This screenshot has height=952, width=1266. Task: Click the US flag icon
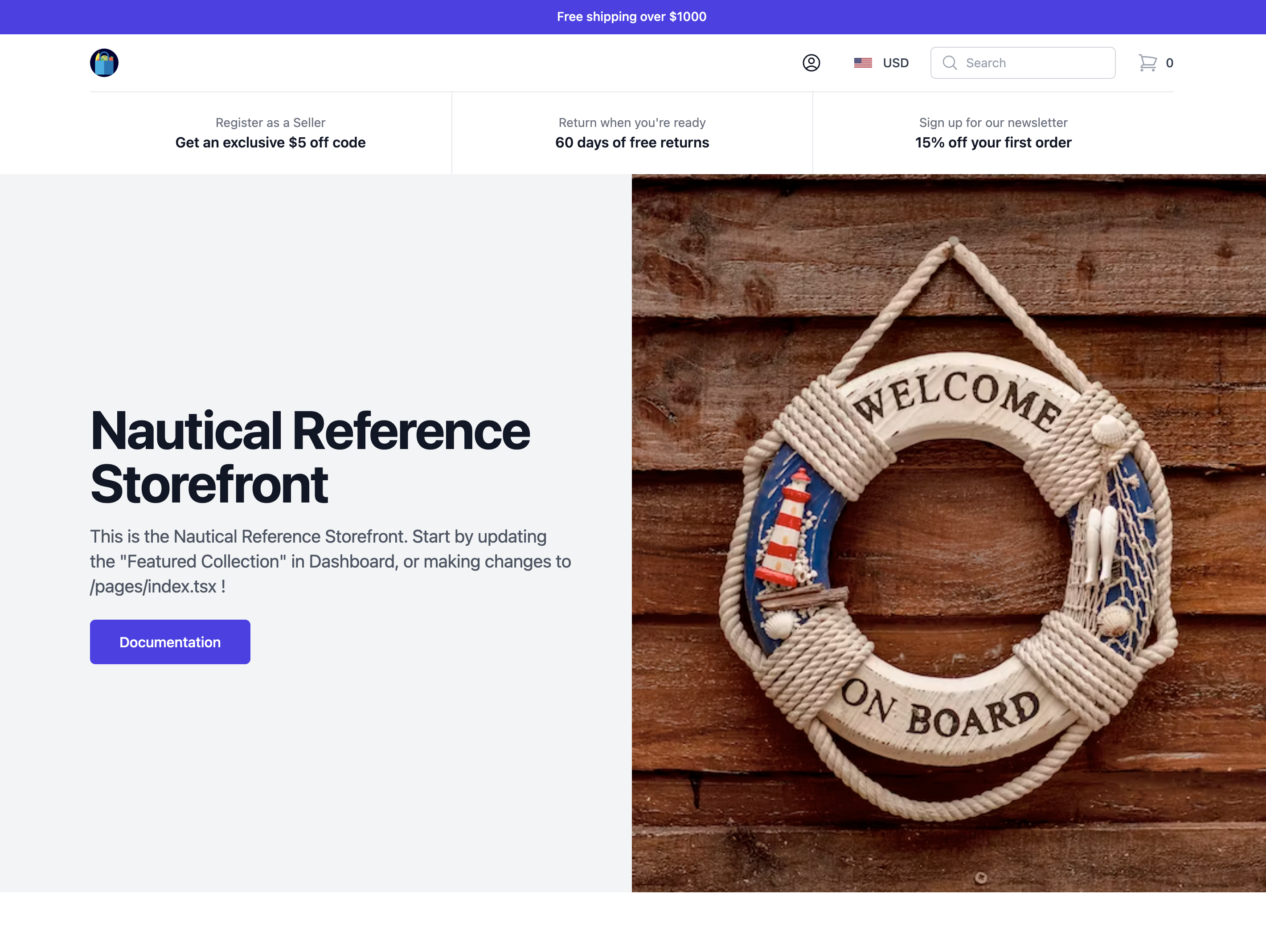pyautogui.click(x=863, y=63)
